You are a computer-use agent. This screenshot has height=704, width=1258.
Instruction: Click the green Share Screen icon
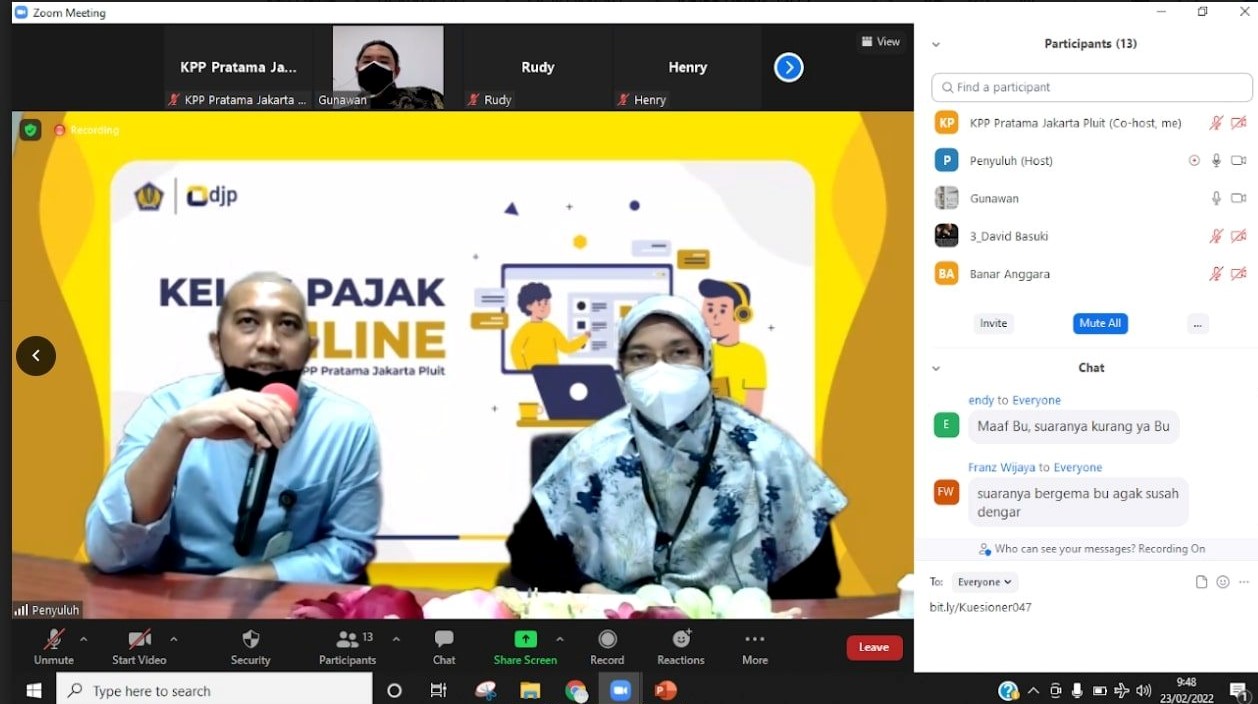[525, 640]
